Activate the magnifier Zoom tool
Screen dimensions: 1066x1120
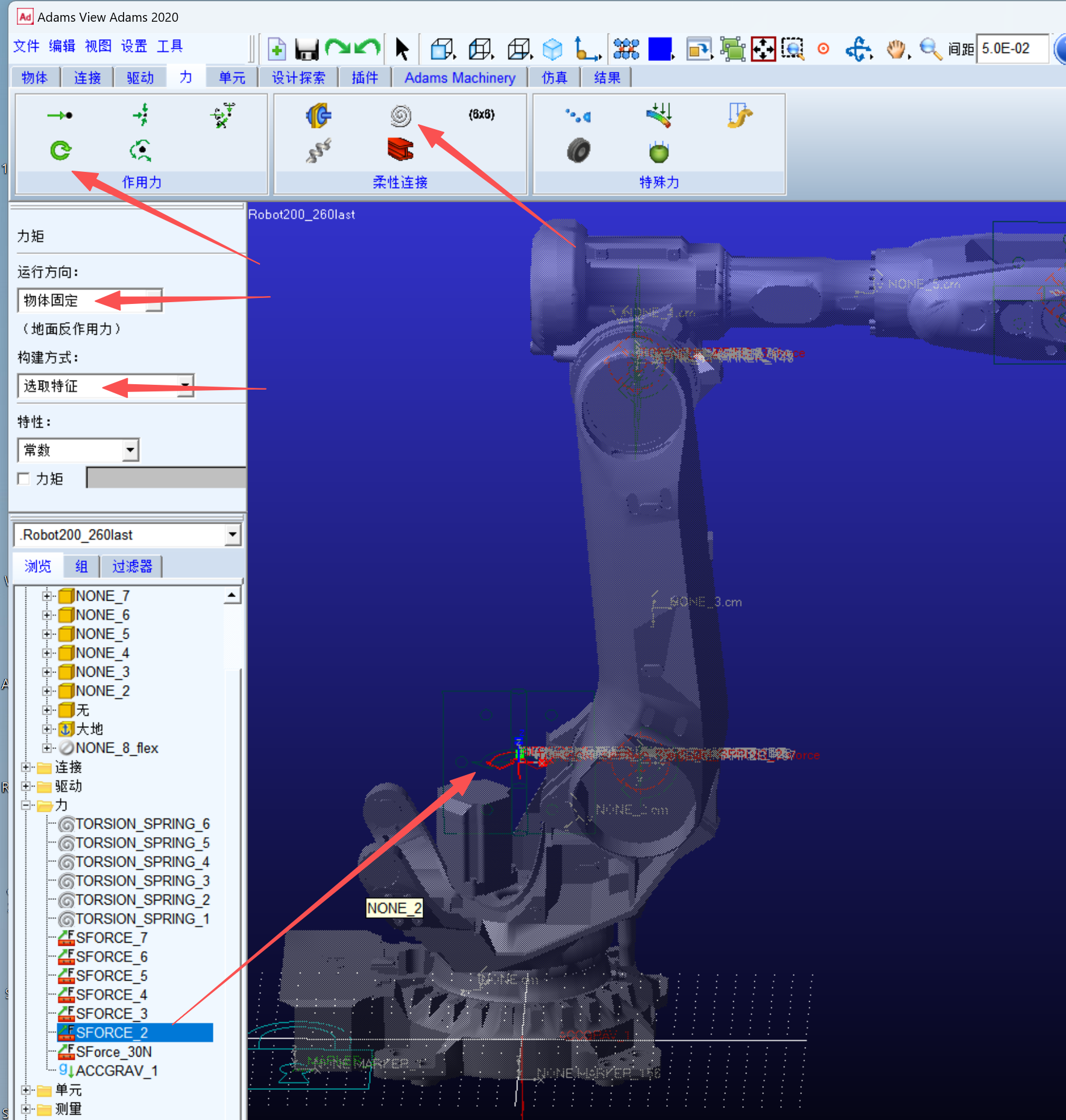(x=930, y=49)
